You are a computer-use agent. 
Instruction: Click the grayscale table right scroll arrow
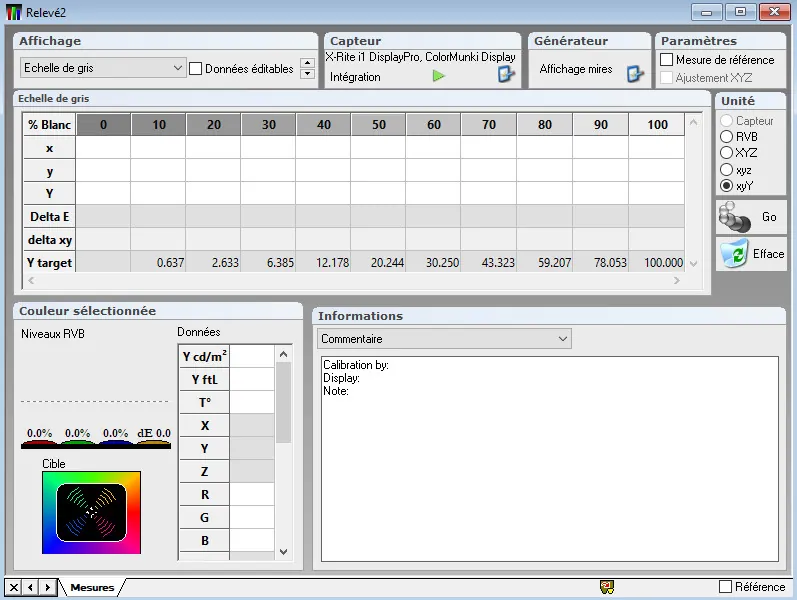(677, 280)
